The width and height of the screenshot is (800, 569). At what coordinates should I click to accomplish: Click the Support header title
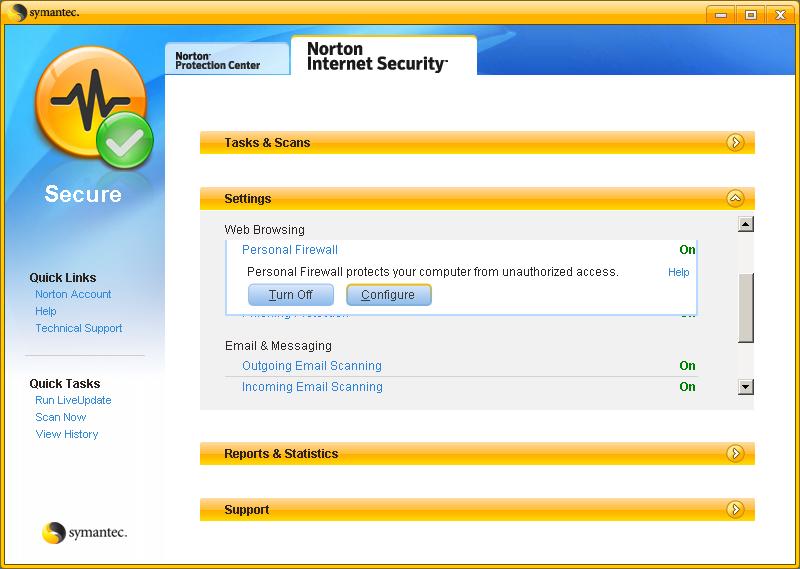point(246,509)
